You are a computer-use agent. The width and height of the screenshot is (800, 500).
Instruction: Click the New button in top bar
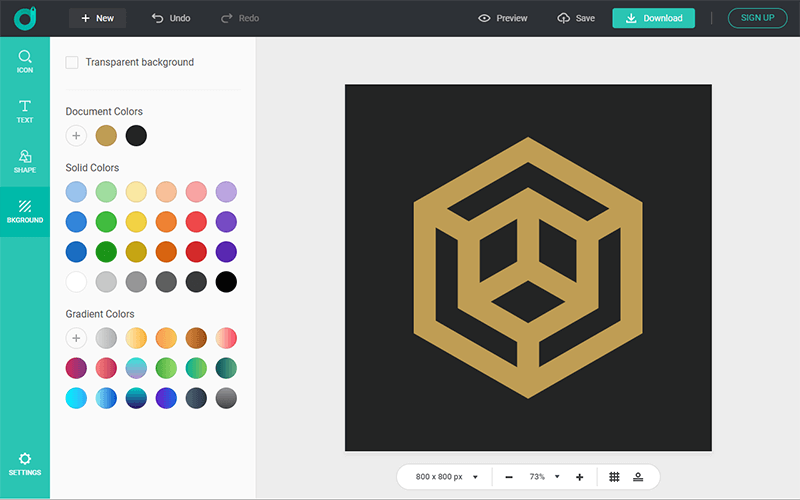[x=97, y=18]
